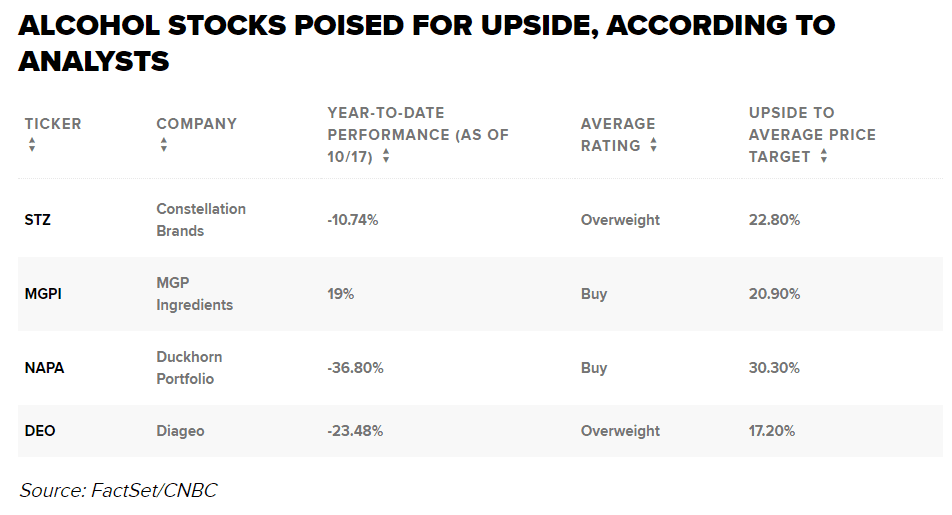Viewport: 952px width, 515px height.
Task: Click MGP Ingredients company name
Action: point(194,294)
